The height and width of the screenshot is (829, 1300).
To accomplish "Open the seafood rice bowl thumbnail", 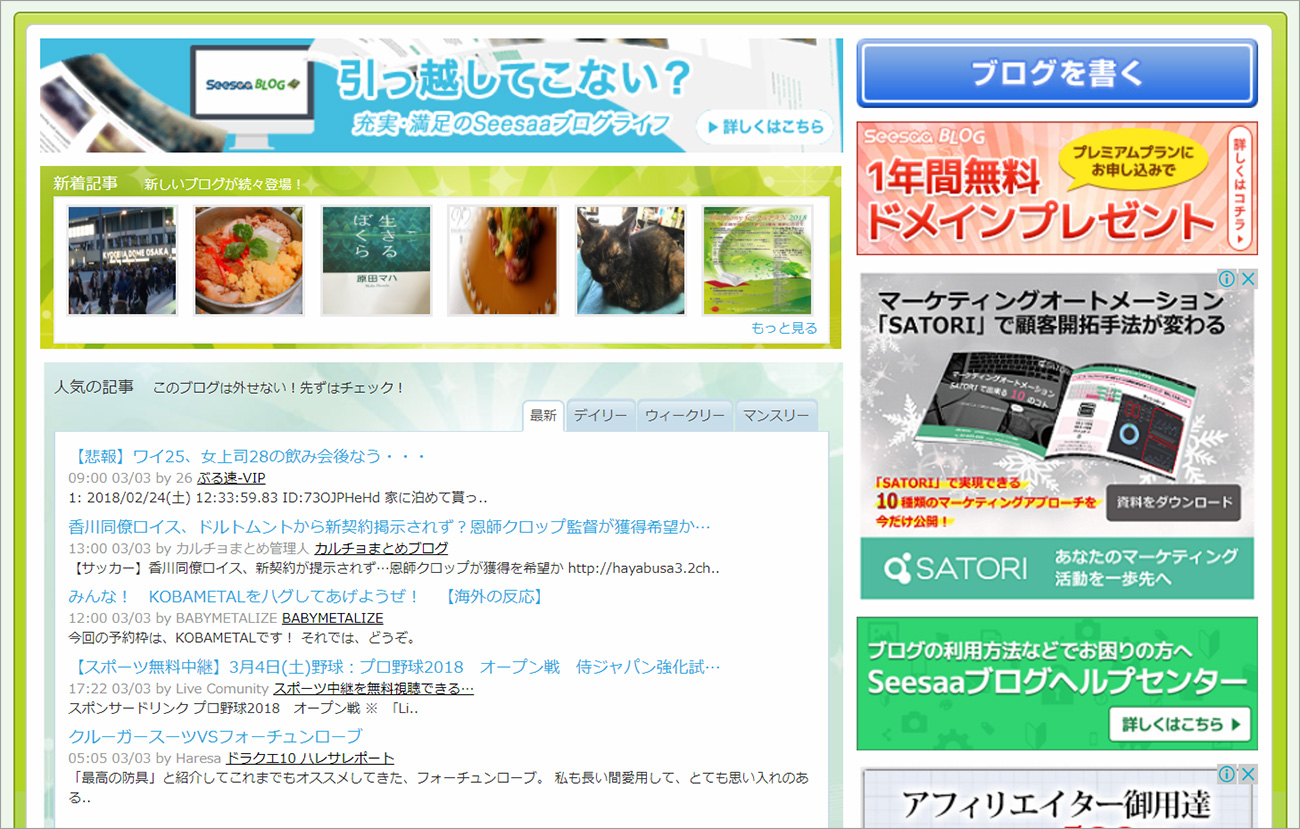I will pyautogui.click(x=249, y=261).
